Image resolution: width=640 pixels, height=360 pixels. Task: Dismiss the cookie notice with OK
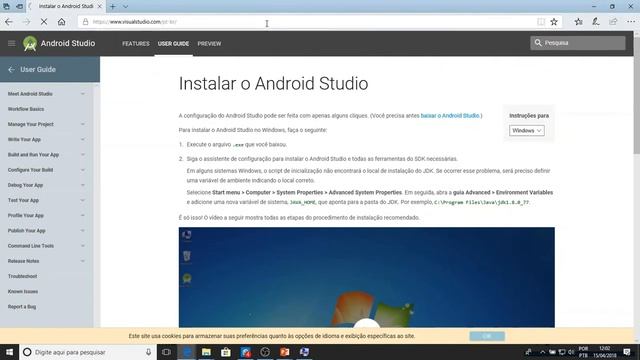487,336
